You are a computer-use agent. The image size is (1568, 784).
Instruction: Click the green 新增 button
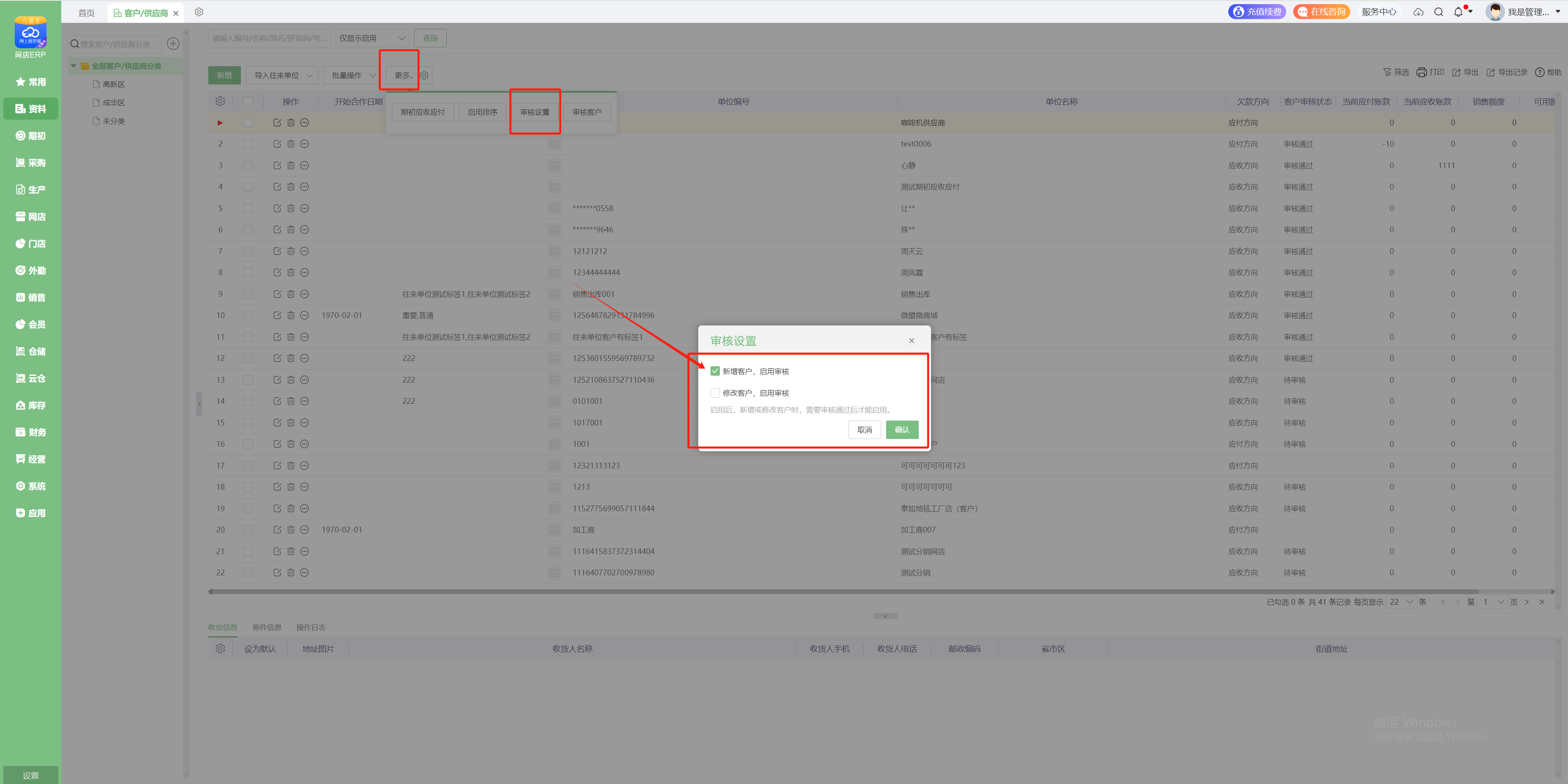pos(225,75)
